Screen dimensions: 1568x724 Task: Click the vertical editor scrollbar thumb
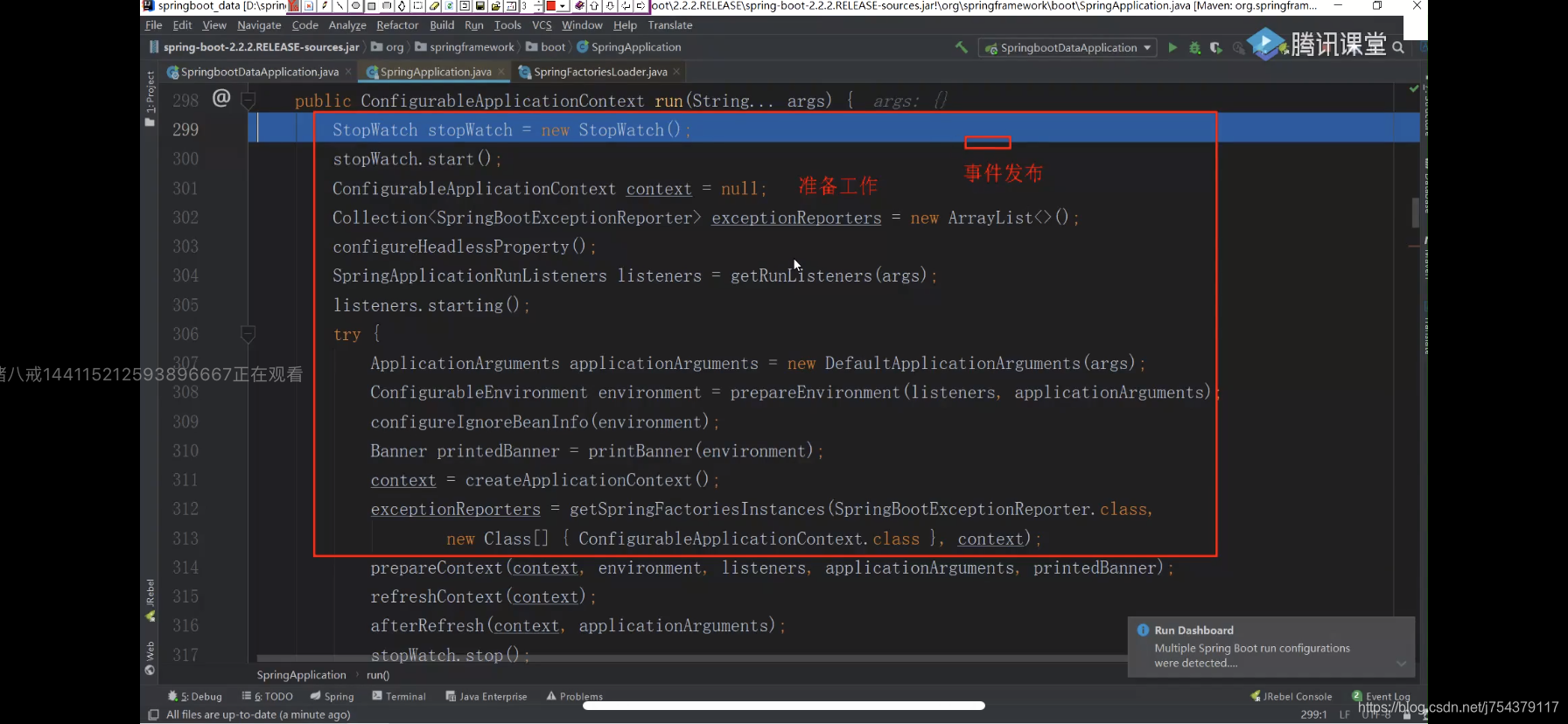tap(1415, 212)
